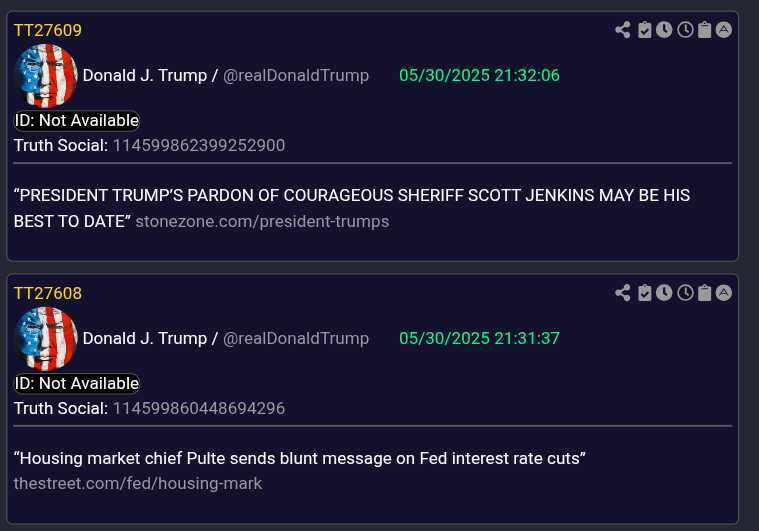This screenshot has height=531, width=759.
Task: Share post TT27608 using share icon
Action: (622, 293)
